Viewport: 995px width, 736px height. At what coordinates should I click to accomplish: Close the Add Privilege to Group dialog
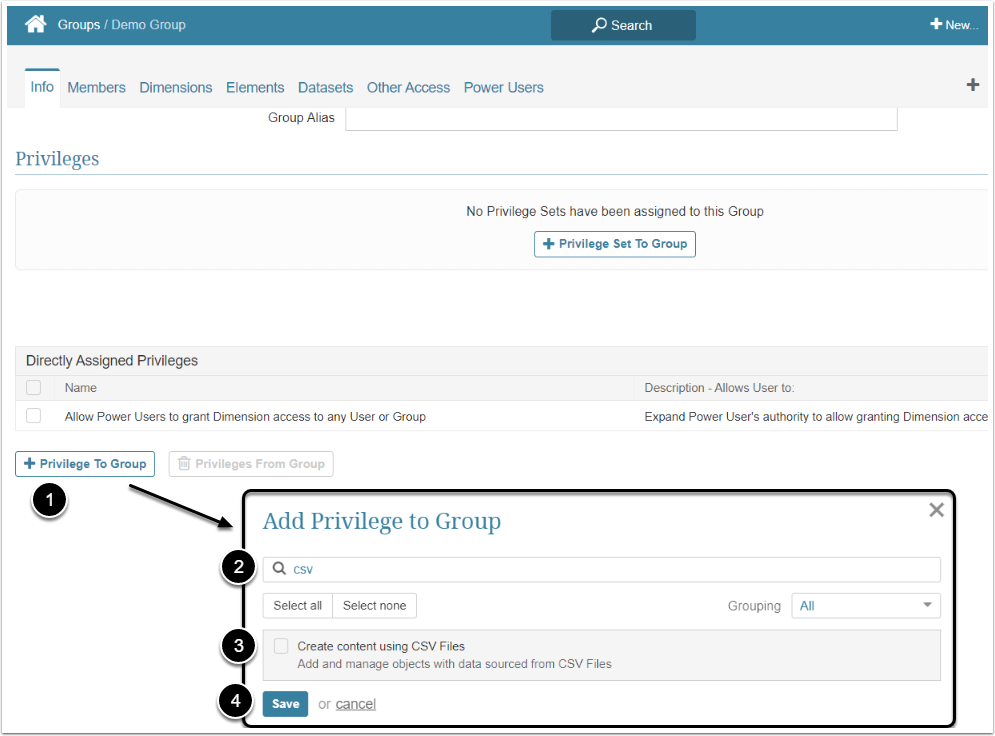[936, 509]
